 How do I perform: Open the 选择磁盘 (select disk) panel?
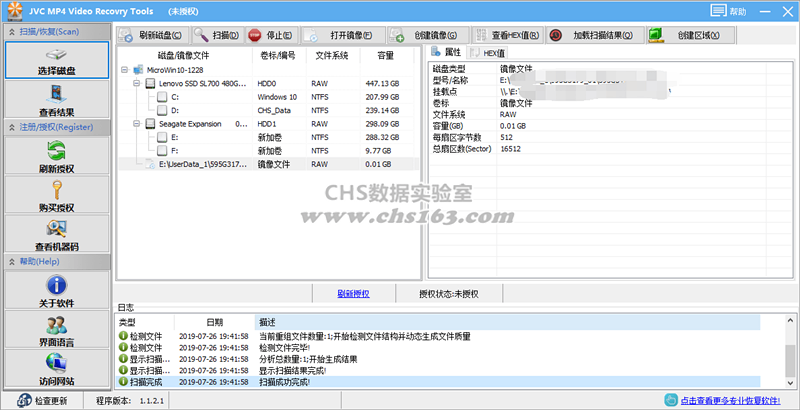pos(57,60)
